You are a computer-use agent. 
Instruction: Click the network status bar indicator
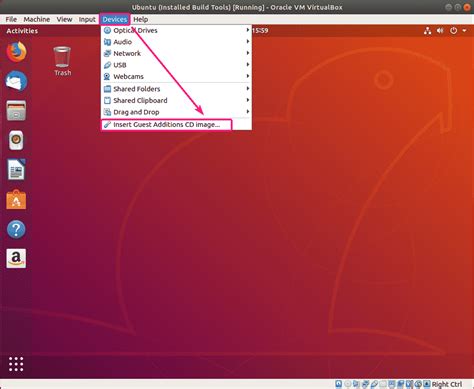365,384
